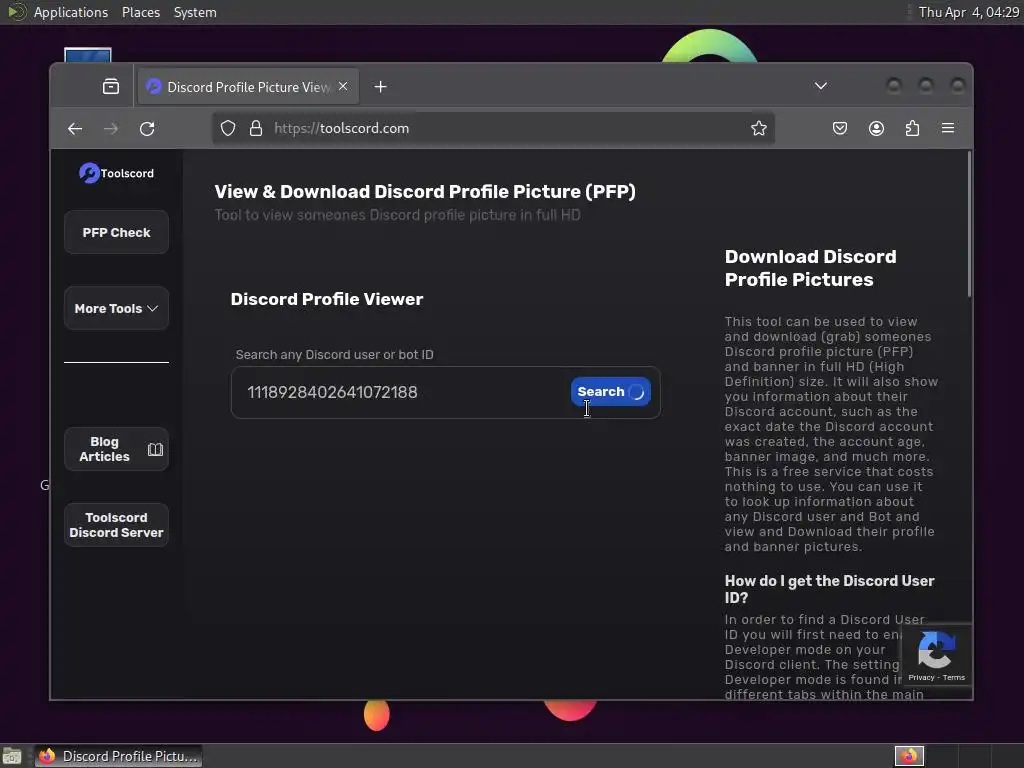Open the tracking protection shield icon
Viewport: 1024px width, 768px height.
pyautogui.click(x=228, y=128)
